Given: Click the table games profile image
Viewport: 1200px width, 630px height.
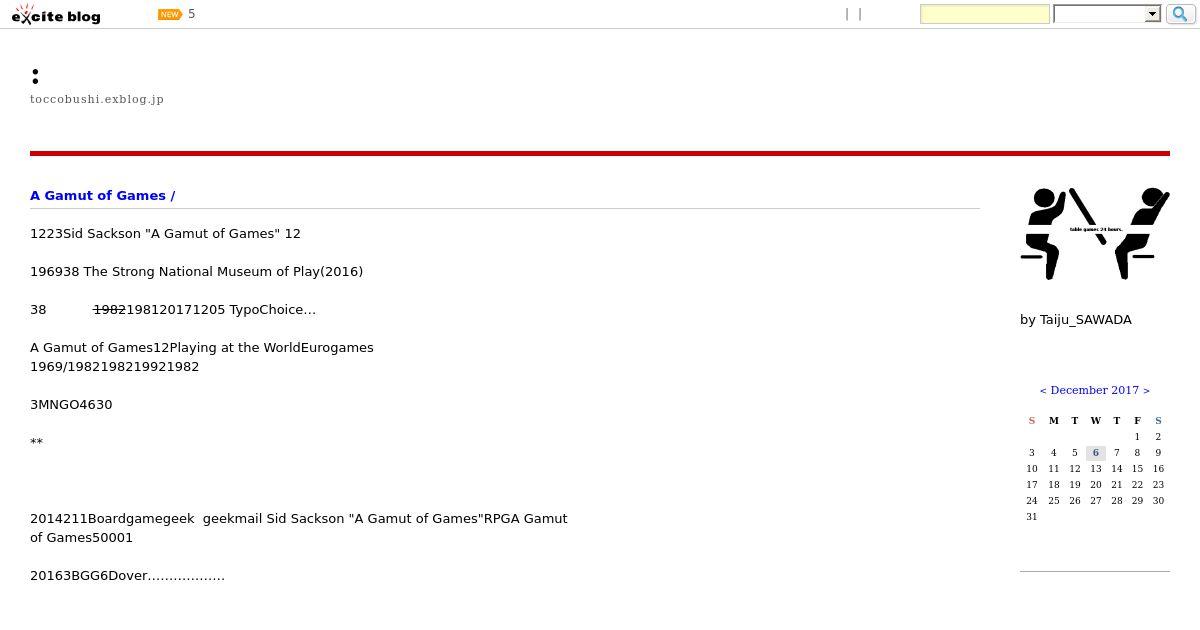Looking at the screenshot, I should (x=1095, y=233).
